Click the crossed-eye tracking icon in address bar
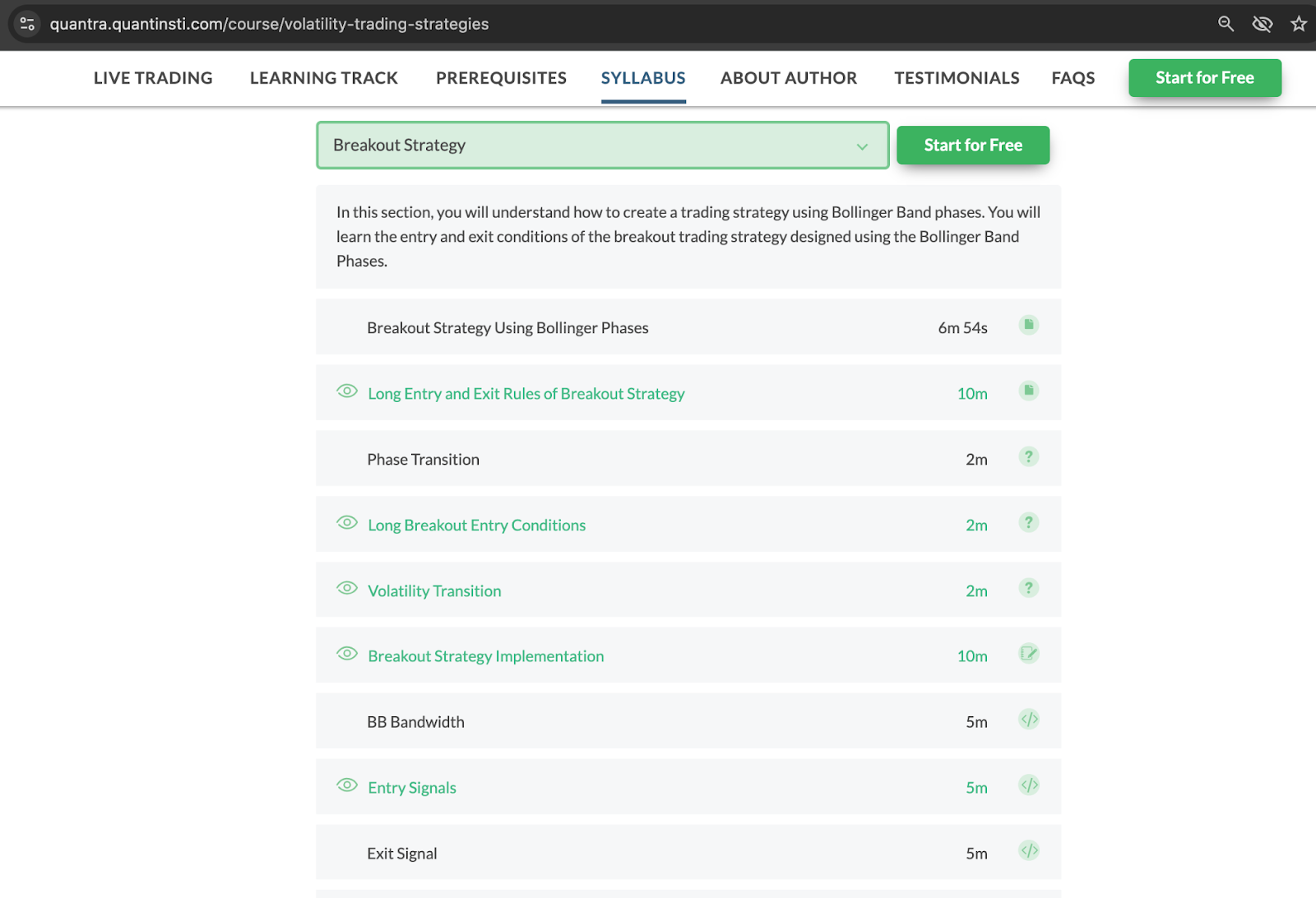This screenshot has height=898, width=1316. [1262, 24]
